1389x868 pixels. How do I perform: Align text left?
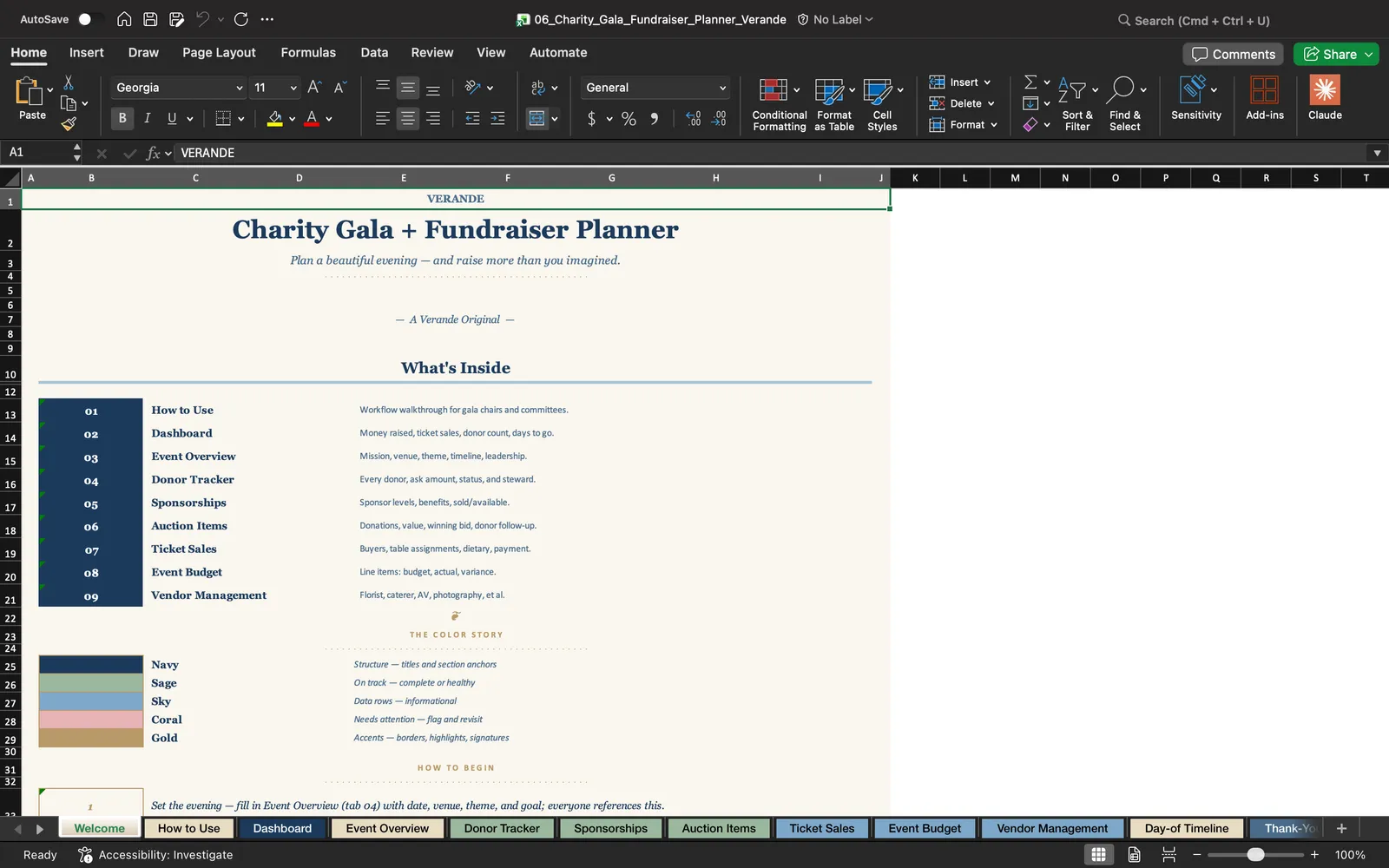tap(383, 118)
